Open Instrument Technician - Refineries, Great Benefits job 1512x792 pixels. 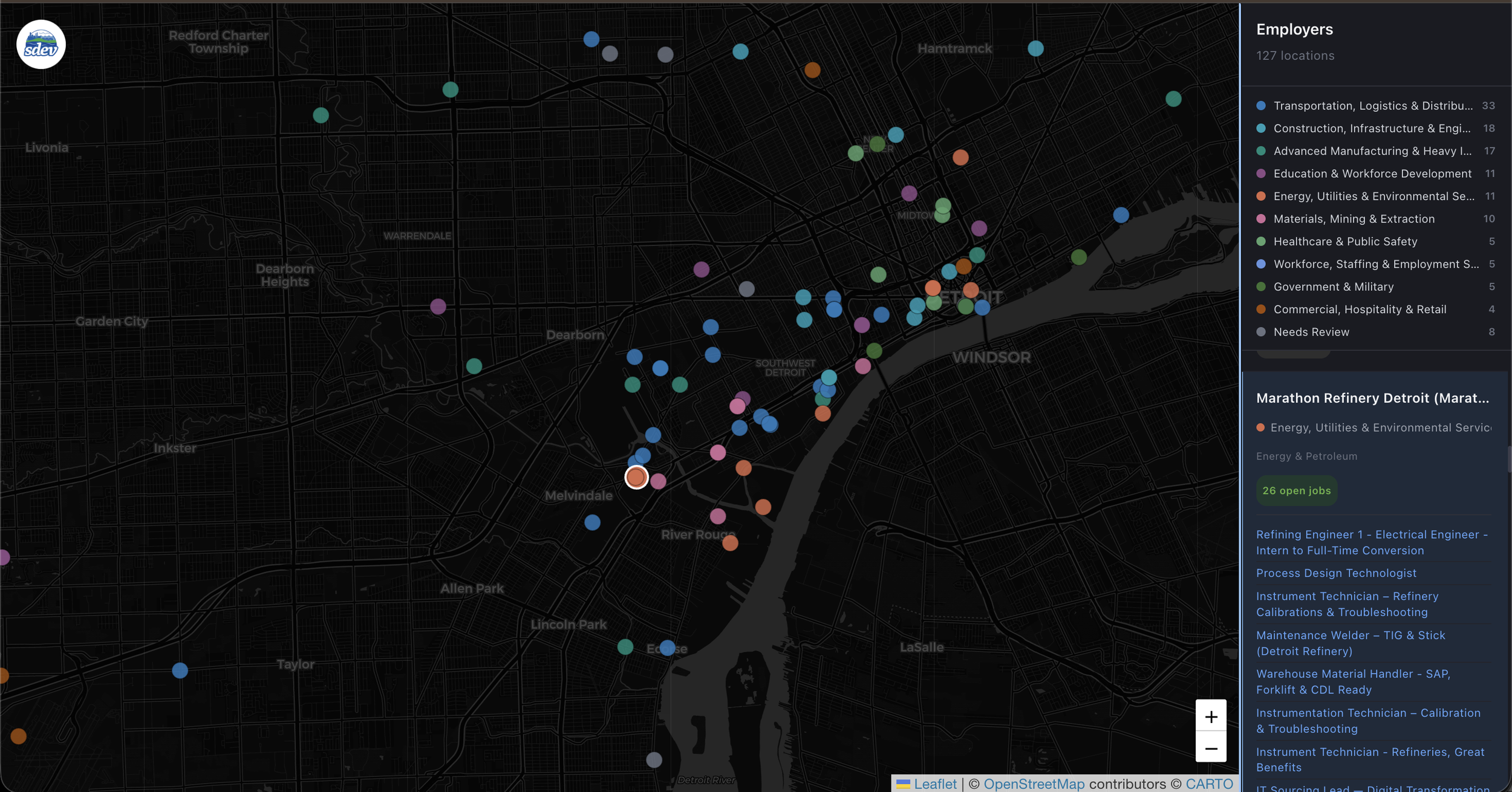1370,760
